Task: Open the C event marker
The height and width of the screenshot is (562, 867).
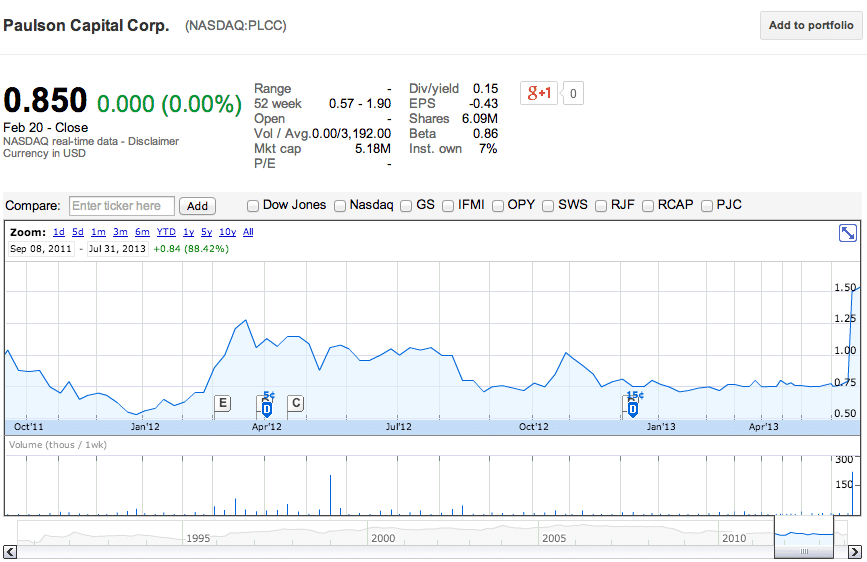Action: [296, 403]
